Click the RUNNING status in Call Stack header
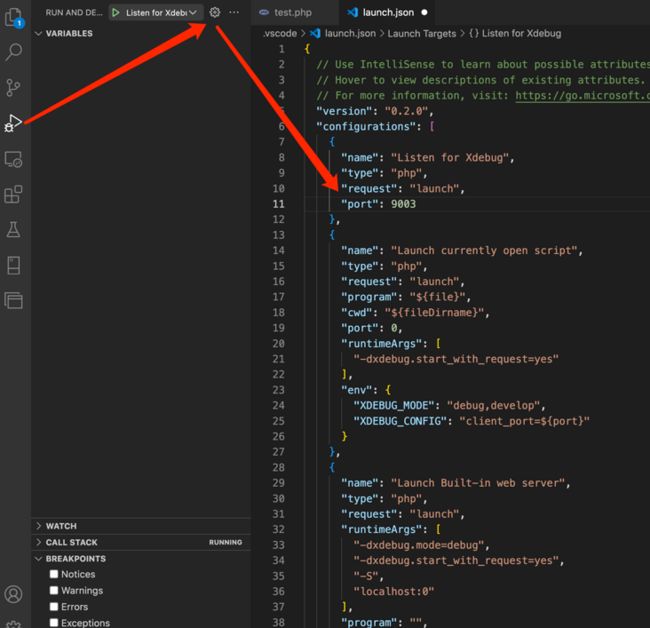This screenshot has width=650, height=628. click(226, 542)
